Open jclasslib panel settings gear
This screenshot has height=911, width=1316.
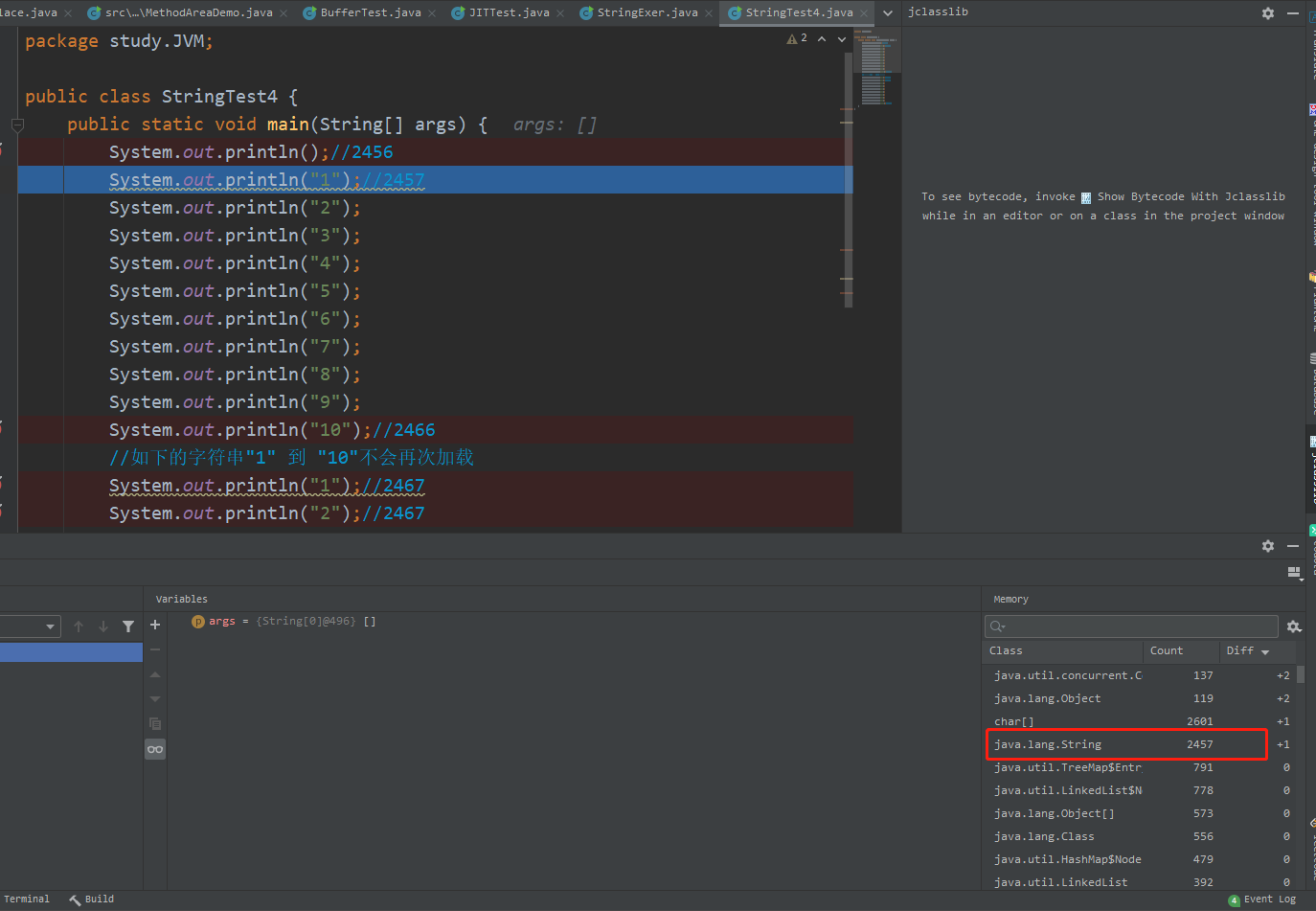click(1268, 13)
